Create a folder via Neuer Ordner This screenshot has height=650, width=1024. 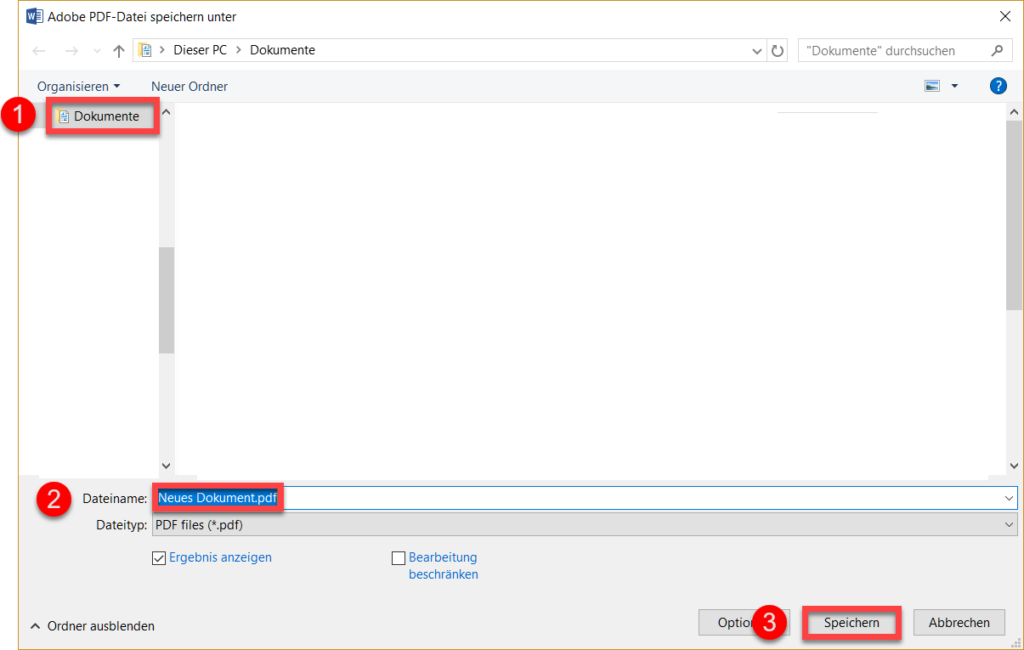tap(188, 86)
